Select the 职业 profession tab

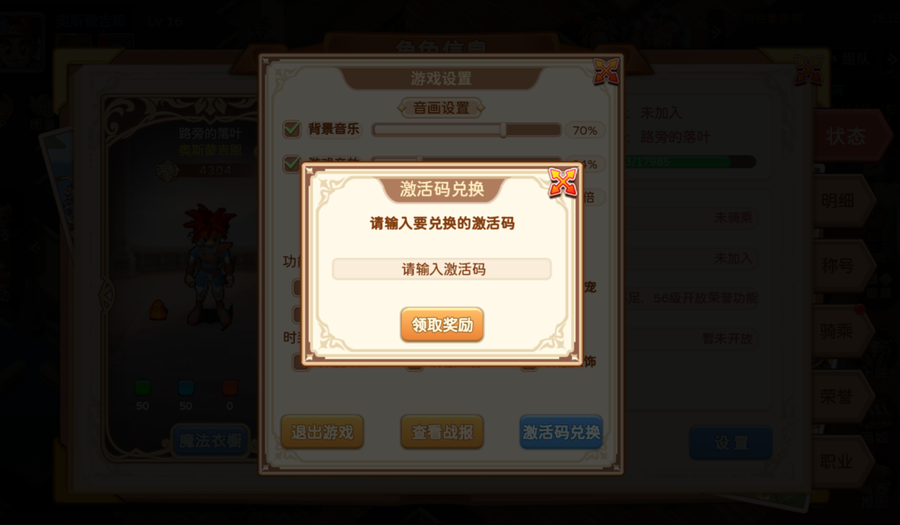pyautogui.click(x=841, y=462)
